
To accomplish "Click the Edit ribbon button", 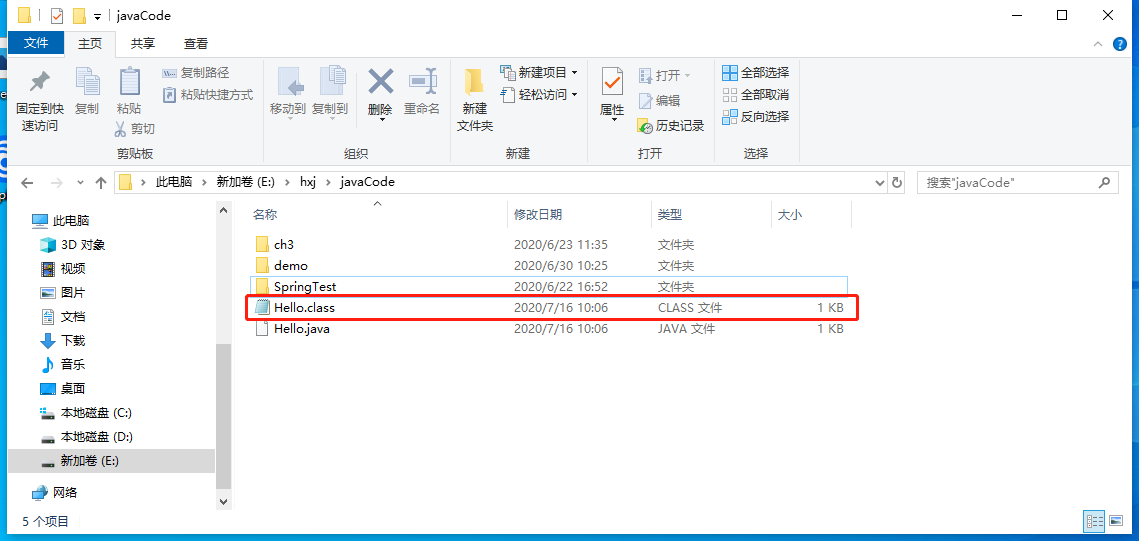I will tap(660, 101).
